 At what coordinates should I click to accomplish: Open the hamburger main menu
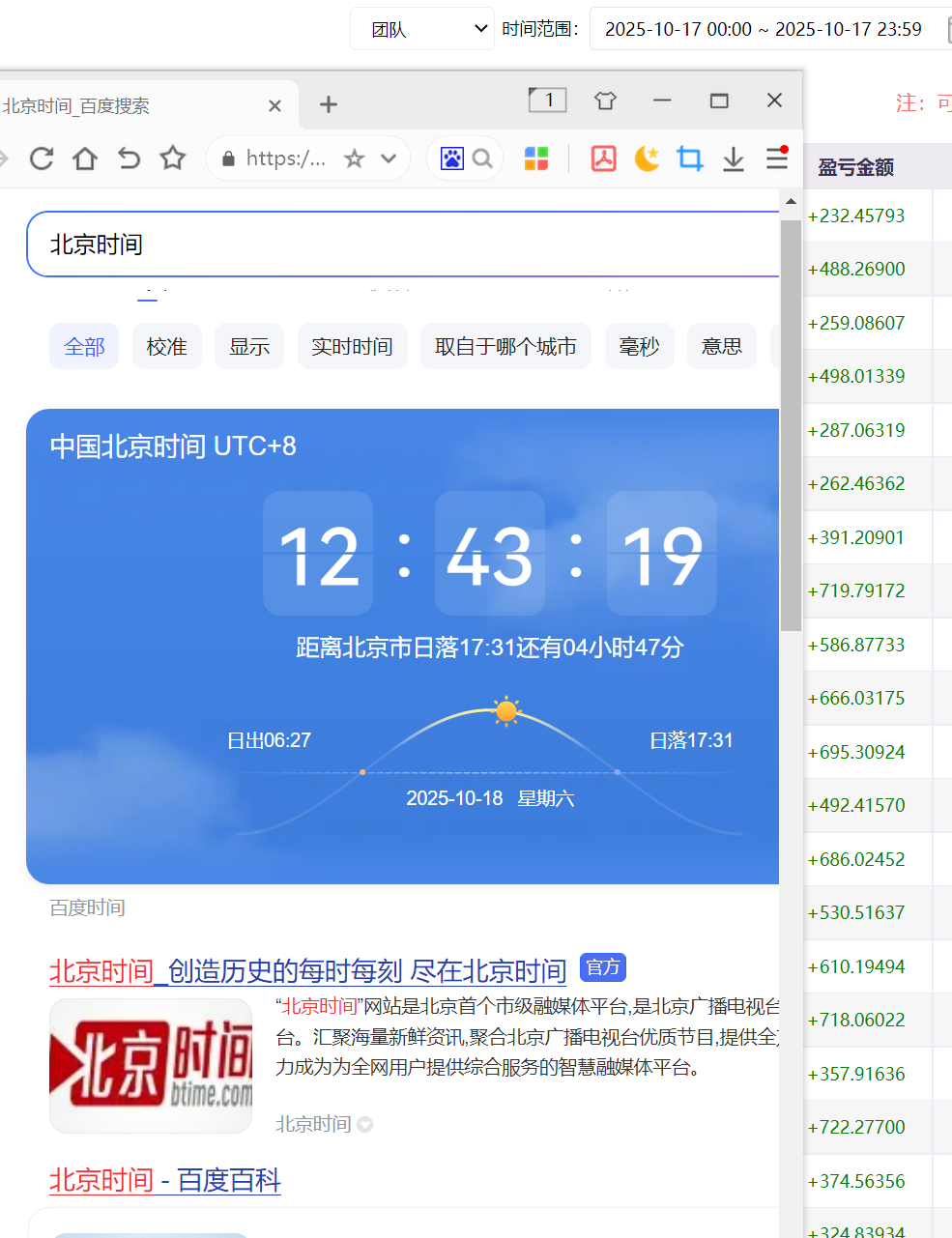[x=777, y=158]
